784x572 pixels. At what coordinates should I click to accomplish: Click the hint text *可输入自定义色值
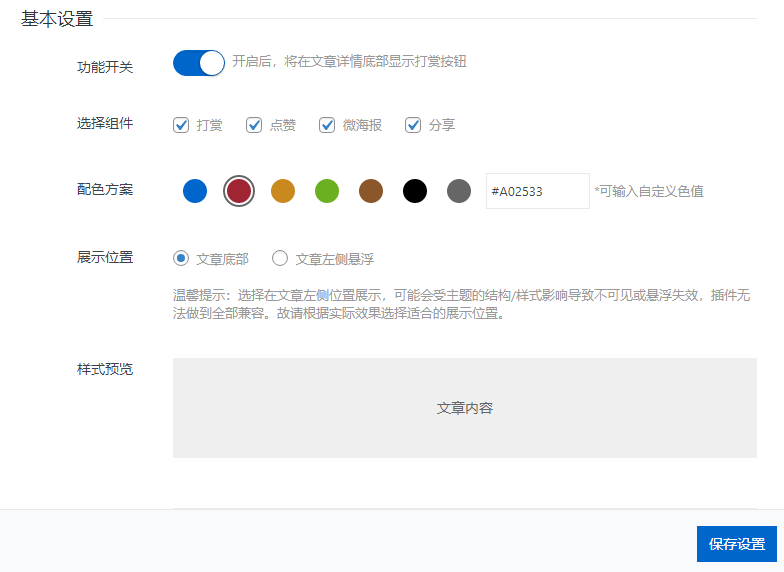pos(649,191)
